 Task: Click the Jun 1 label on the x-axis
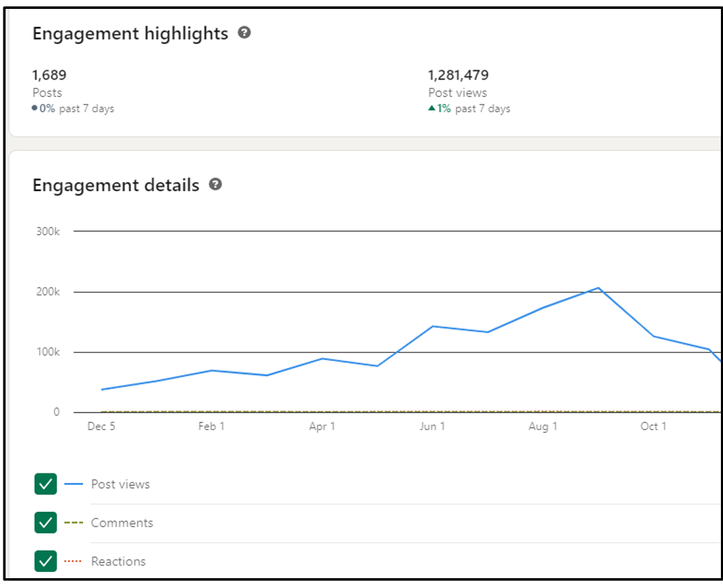432,427
